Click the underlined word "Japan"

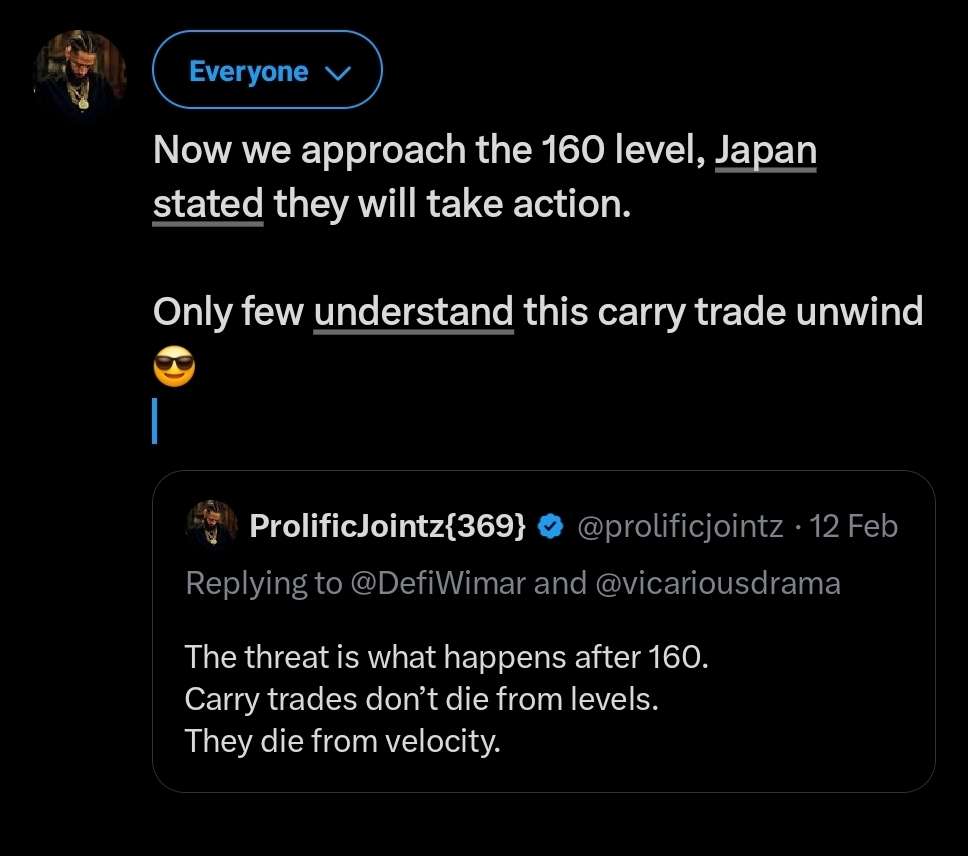tap(765, 151)
